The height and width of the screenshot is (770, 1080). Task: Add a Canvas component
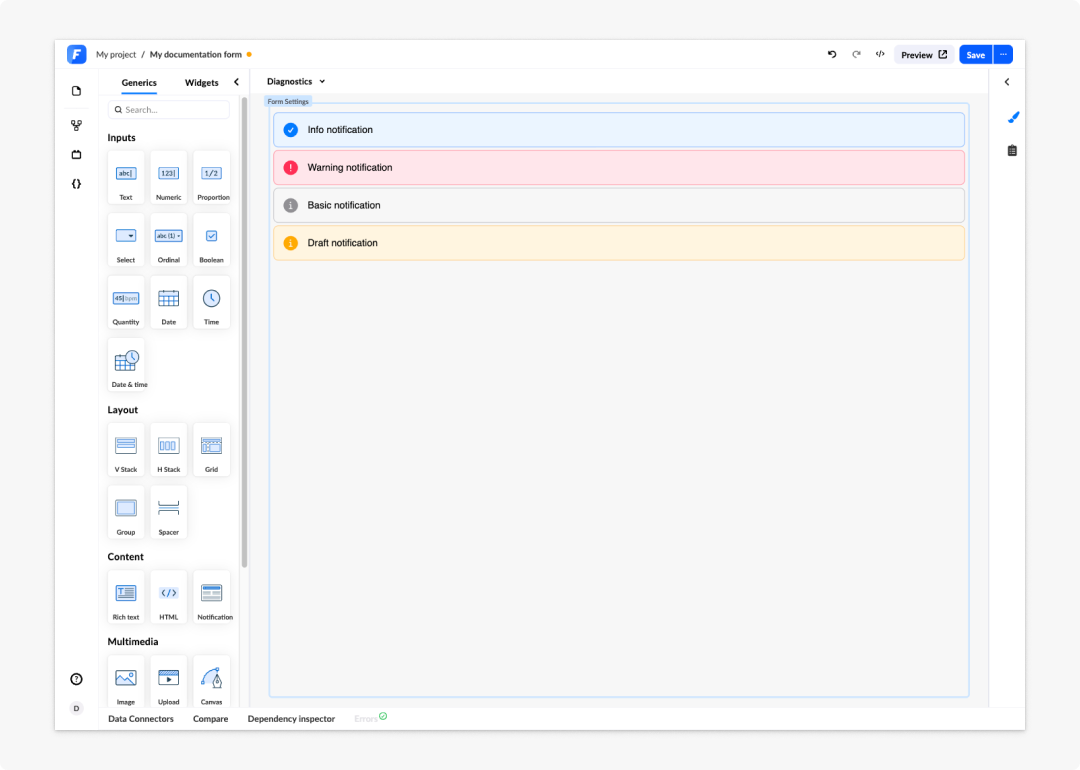click(x=211, y=681)
